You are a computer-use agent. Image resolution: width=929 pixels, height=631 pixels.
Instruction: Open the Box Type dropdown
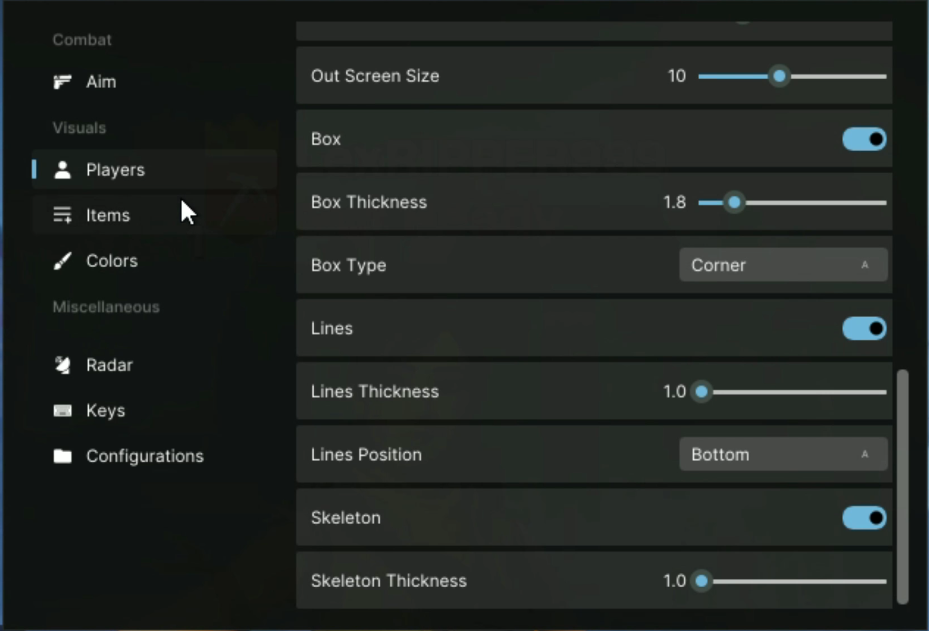[783, 265]
